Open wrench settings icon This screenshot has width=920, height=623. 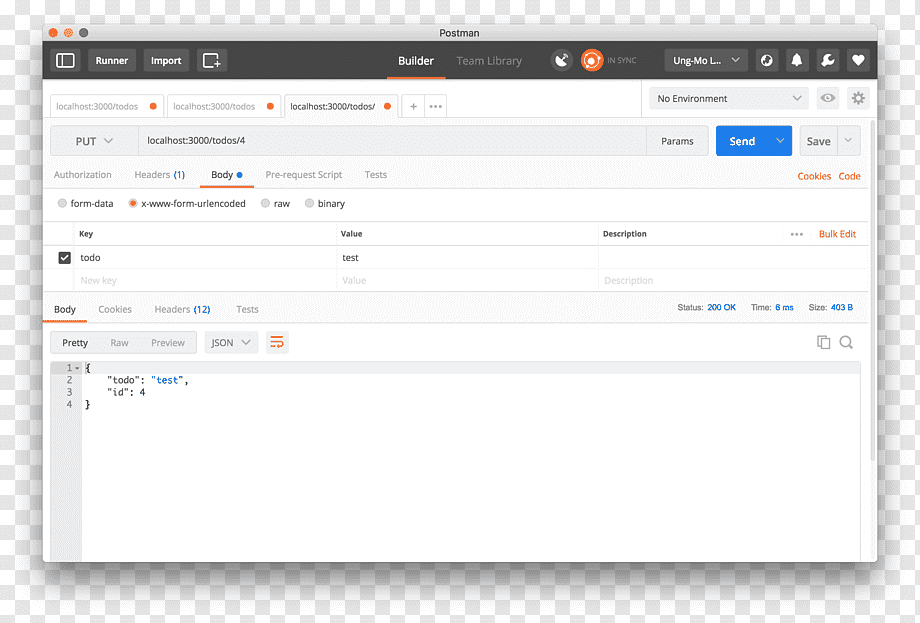pyautogui.click(x=827, y=60)
